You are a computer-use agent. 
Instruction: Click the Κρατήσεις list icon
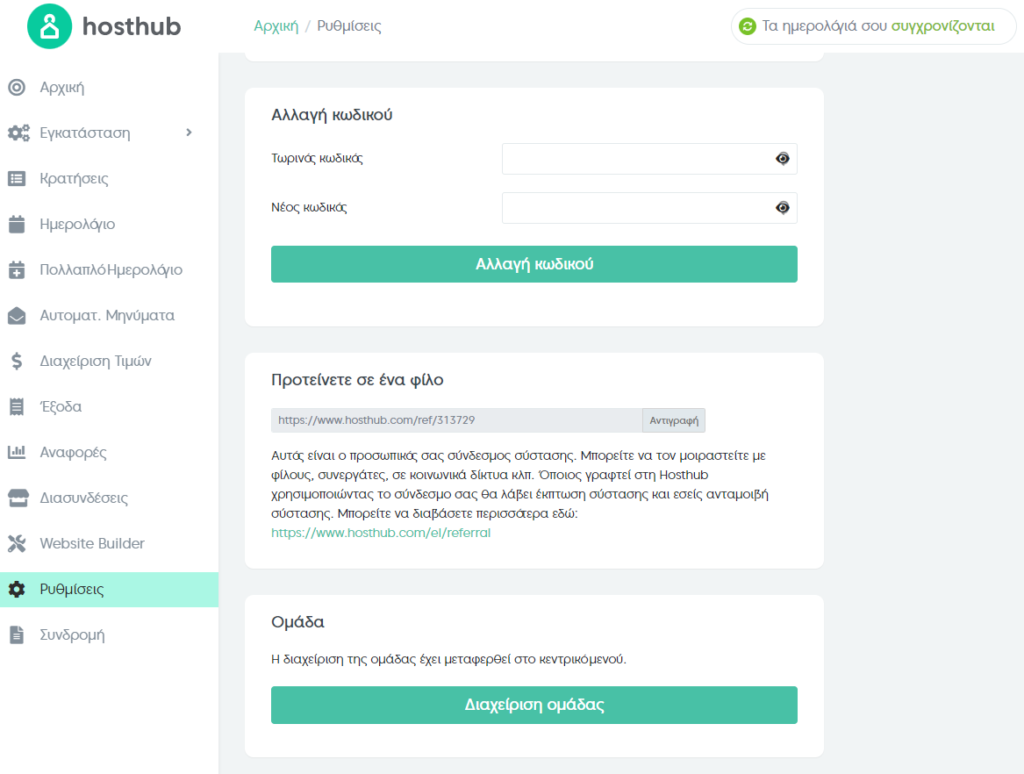coord(17,178)
